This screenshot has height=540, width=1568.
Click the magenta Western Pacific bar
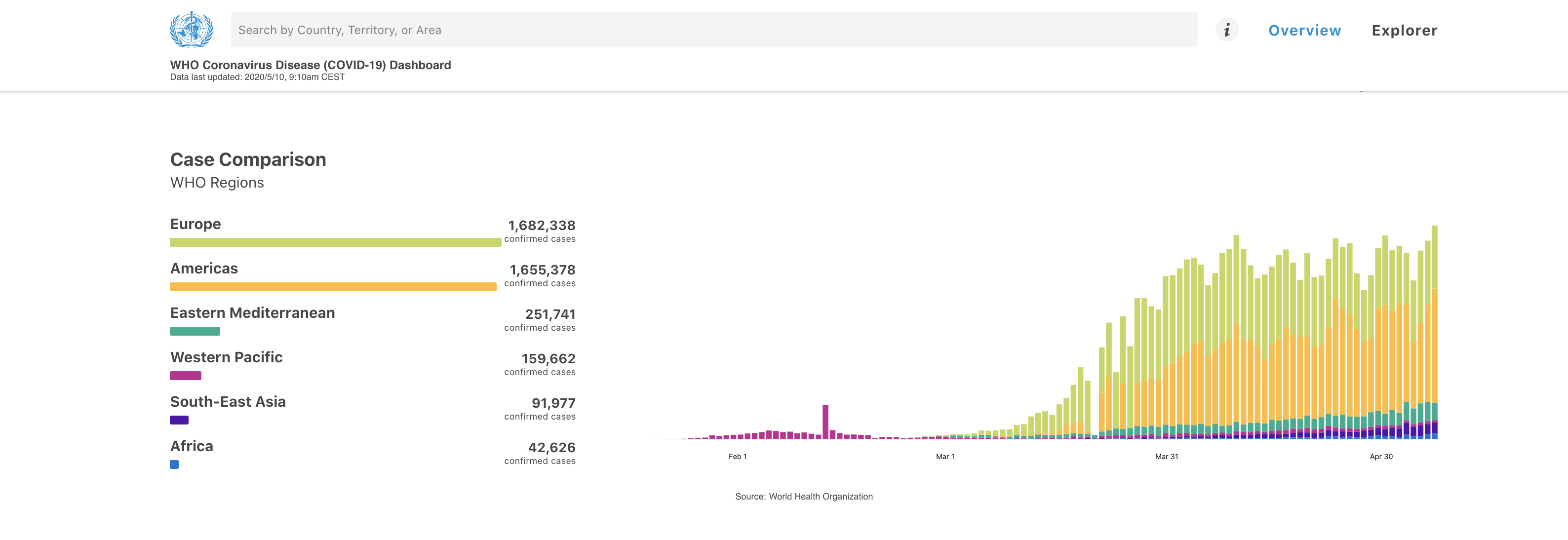click(185, 376)
